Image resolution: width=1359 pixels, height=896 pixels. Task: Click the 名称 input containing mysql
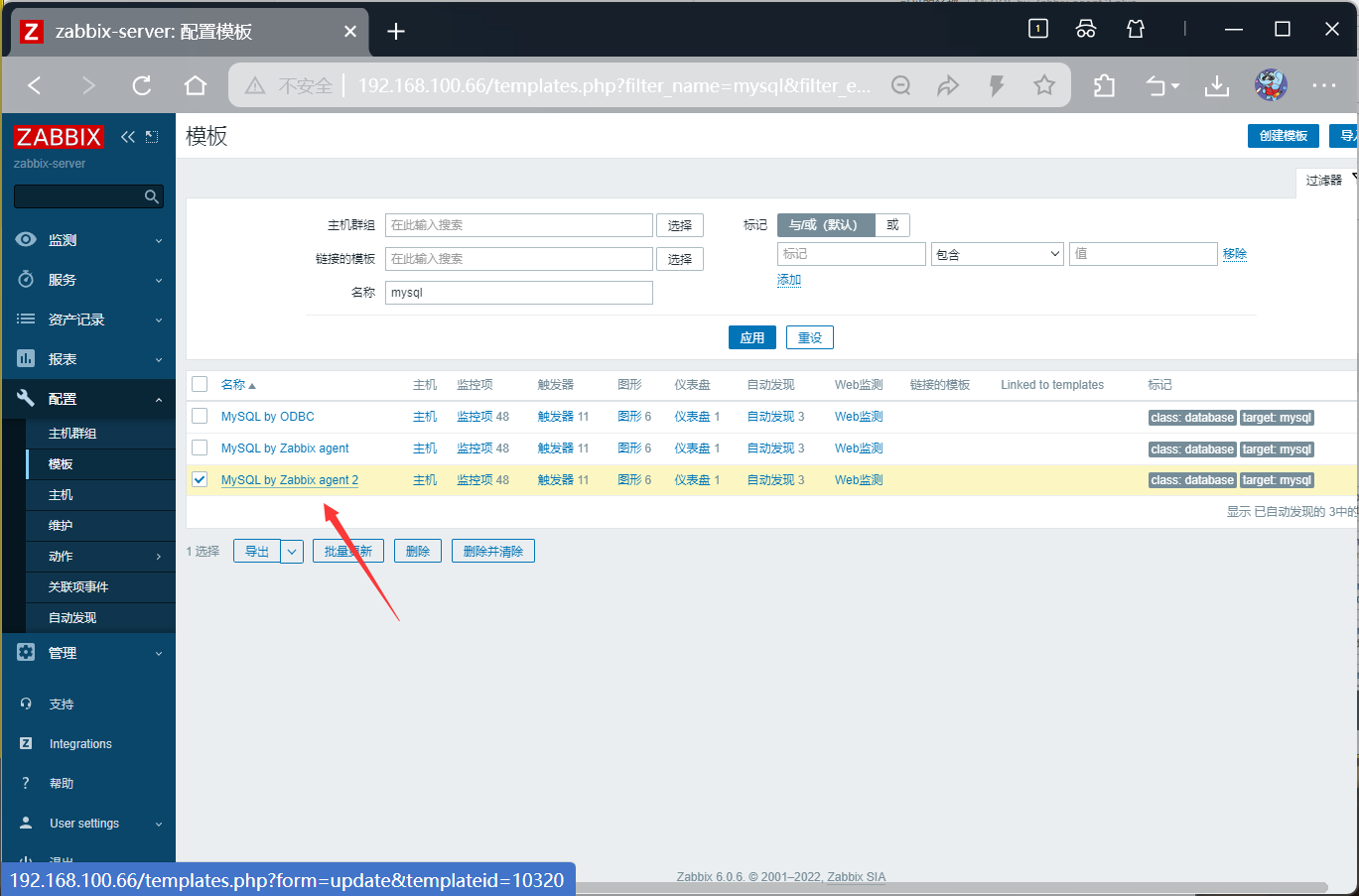519,293
